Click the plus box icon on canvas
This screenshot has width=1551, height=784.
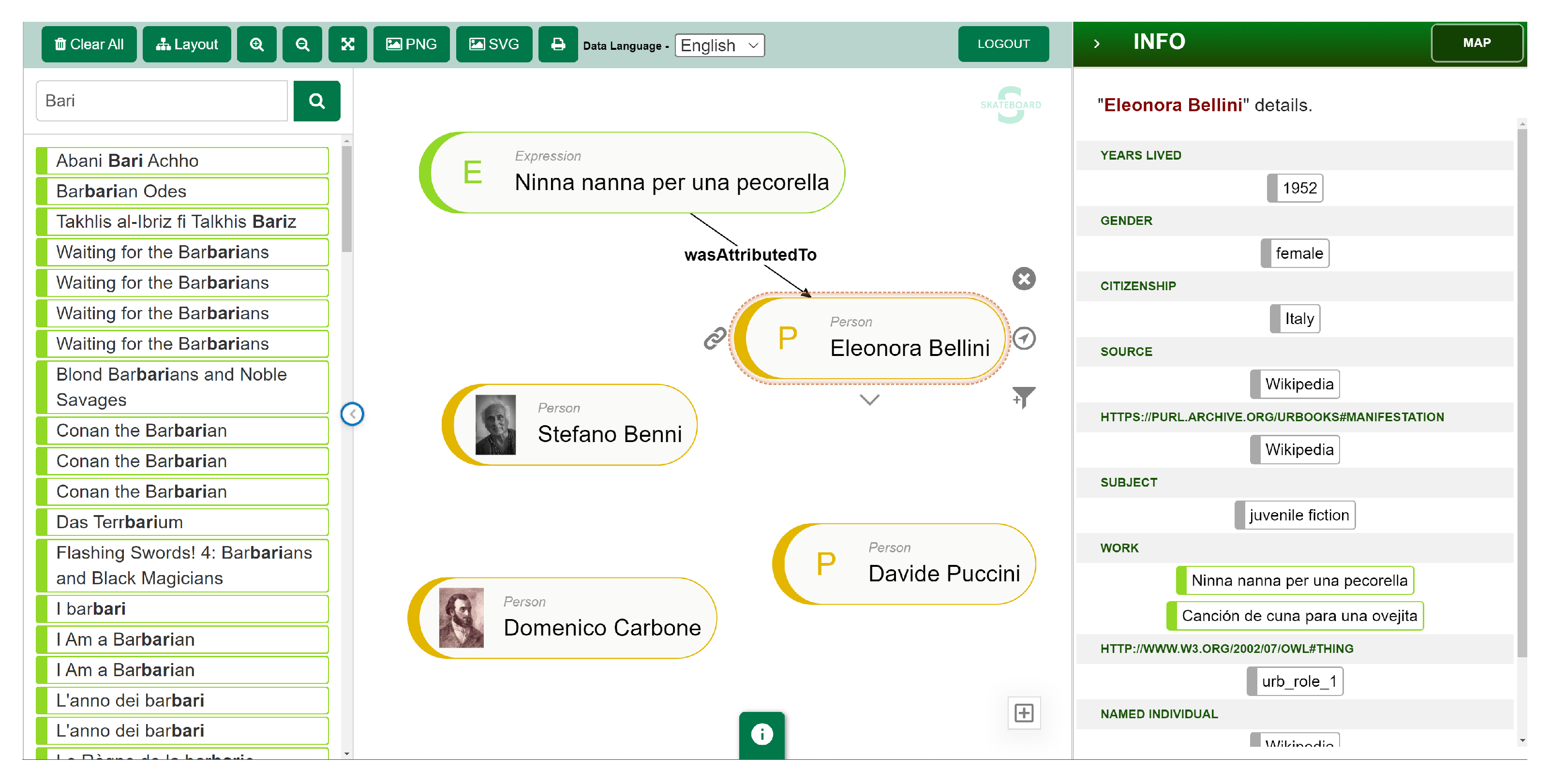[x=1024, y=713]
